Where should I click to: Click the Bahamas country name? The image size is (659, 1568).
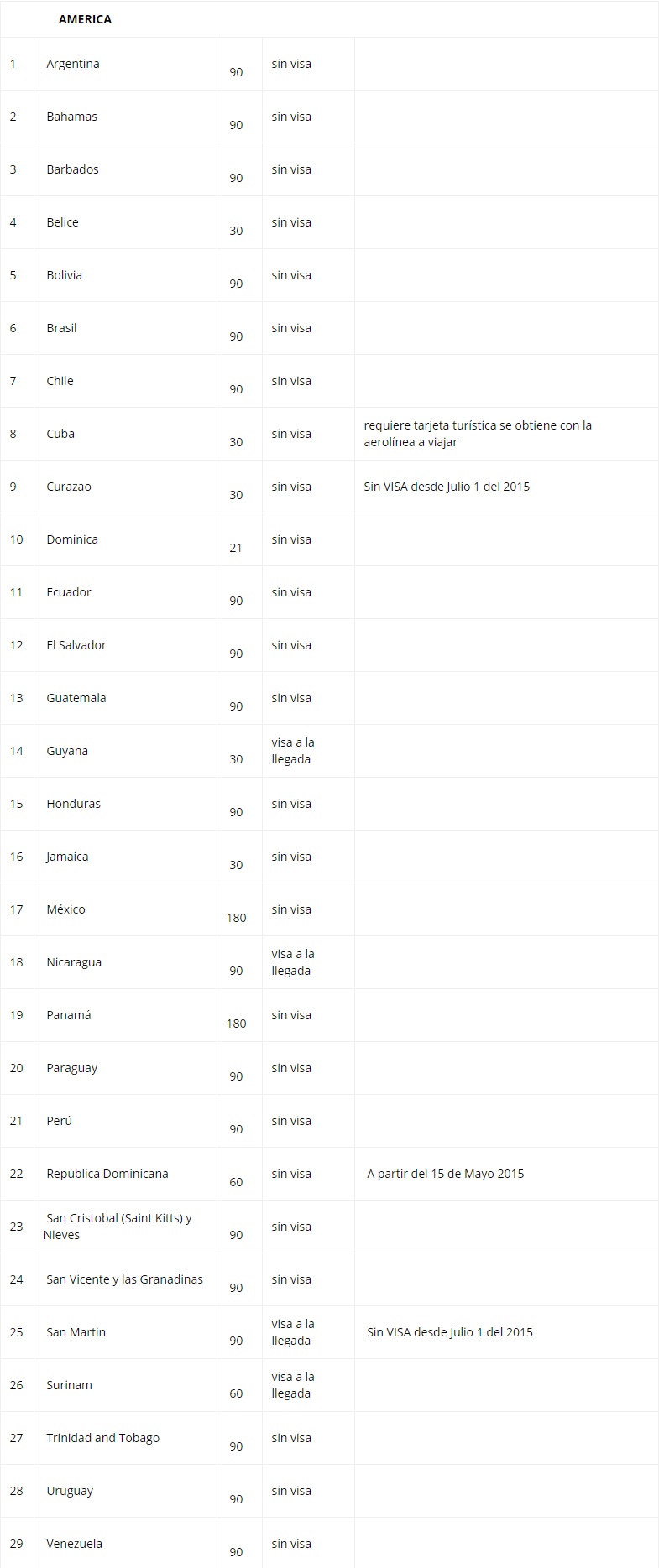point(72,117)
